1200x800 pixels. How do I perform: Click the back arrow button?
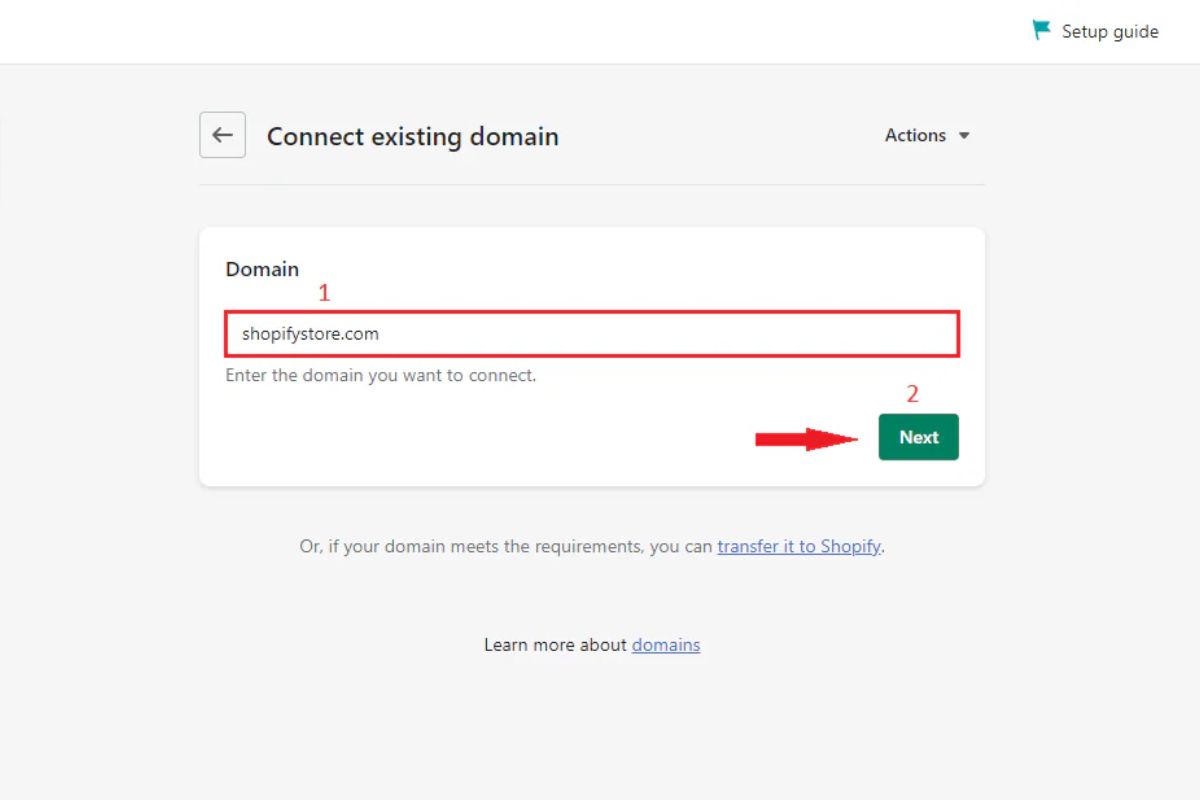click(x=222, y=135)
